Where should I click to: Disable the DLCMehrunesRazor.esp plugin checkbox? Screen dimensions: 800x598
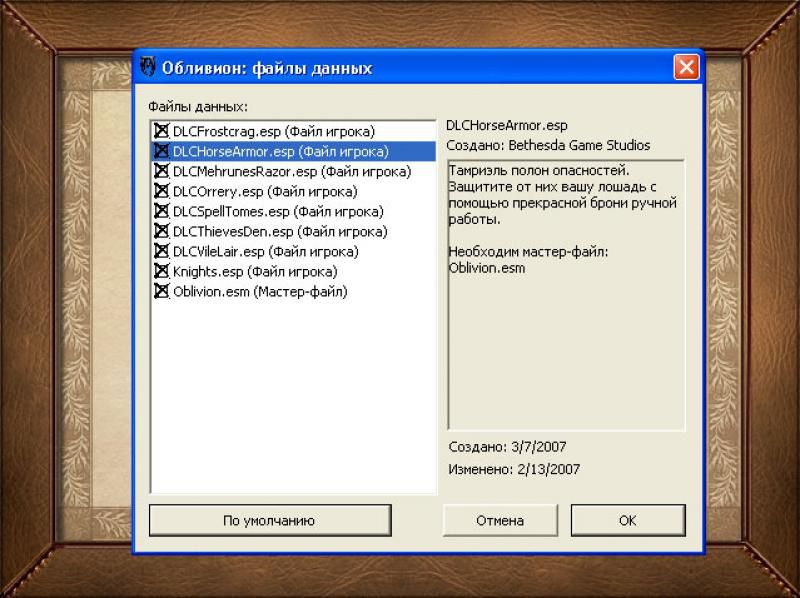(x=161, y=171)
